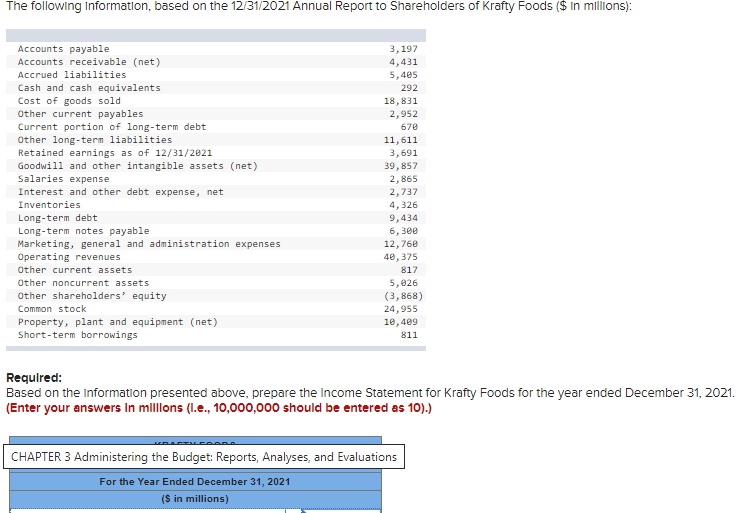Click the cash value 292
Viewport: 738px width, 513px height.
tap(409, 88)
